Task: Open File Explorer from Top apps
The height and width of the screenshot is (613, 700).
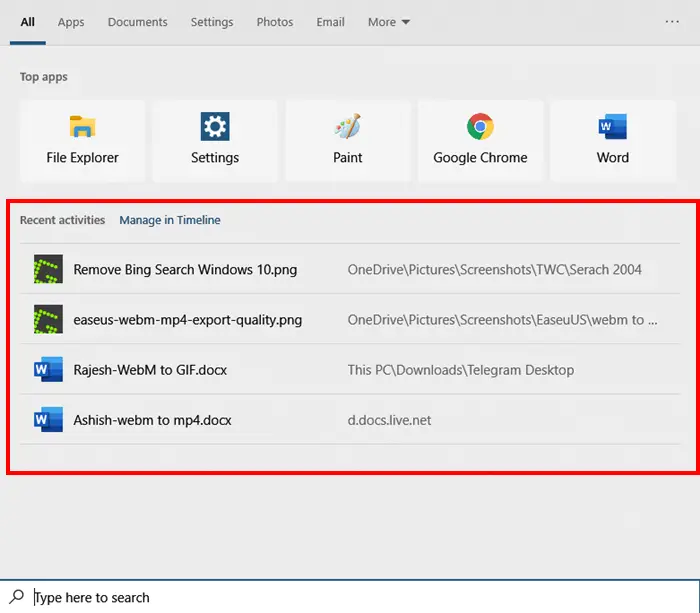Action: (82, 140)
